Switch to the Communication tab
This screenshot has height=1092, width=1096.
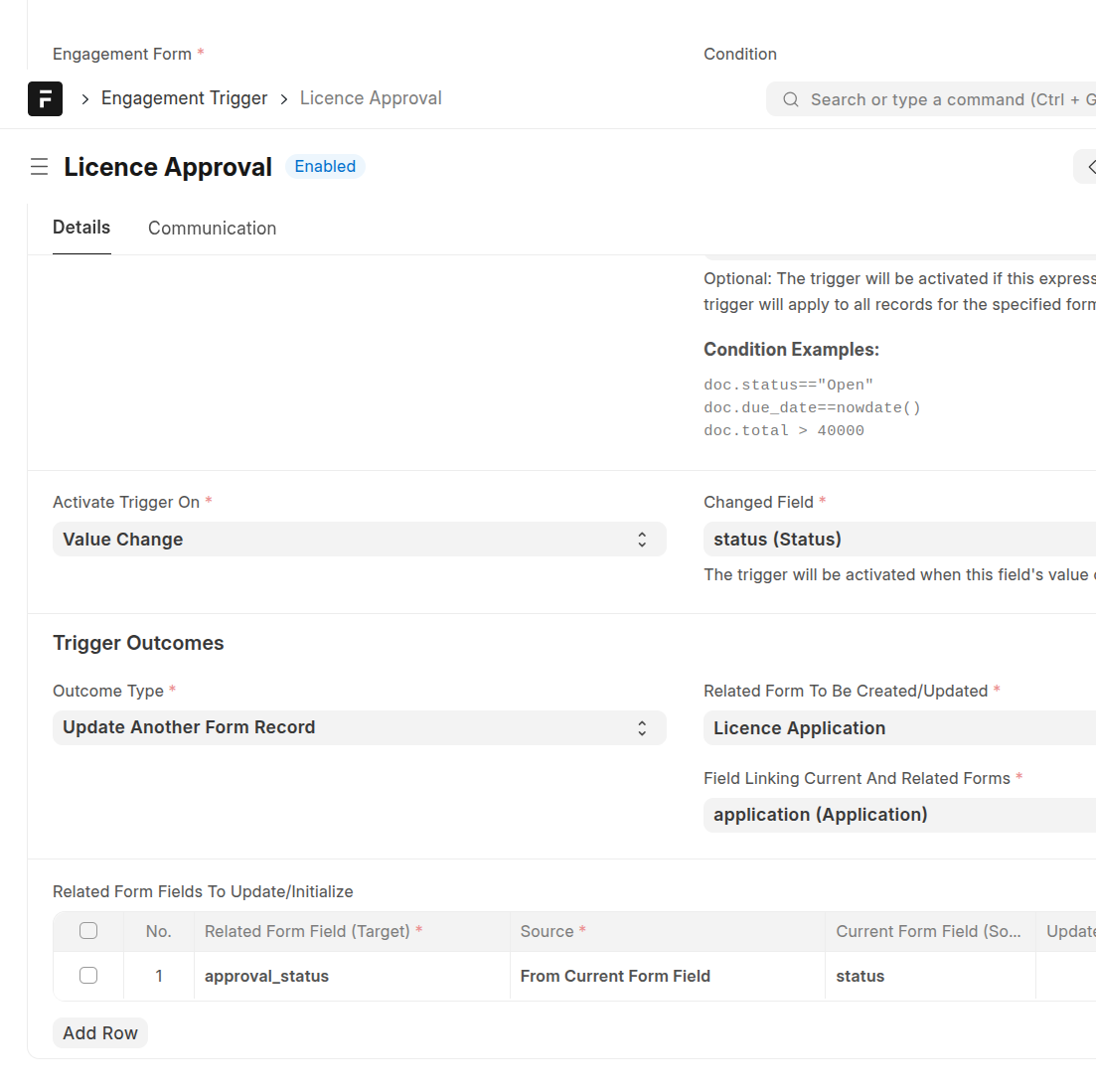[x=213, y=228]
